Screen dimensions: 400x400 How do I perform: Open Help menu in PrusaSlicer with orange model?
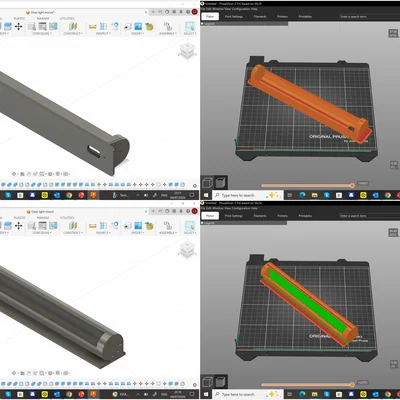(253, 9)
